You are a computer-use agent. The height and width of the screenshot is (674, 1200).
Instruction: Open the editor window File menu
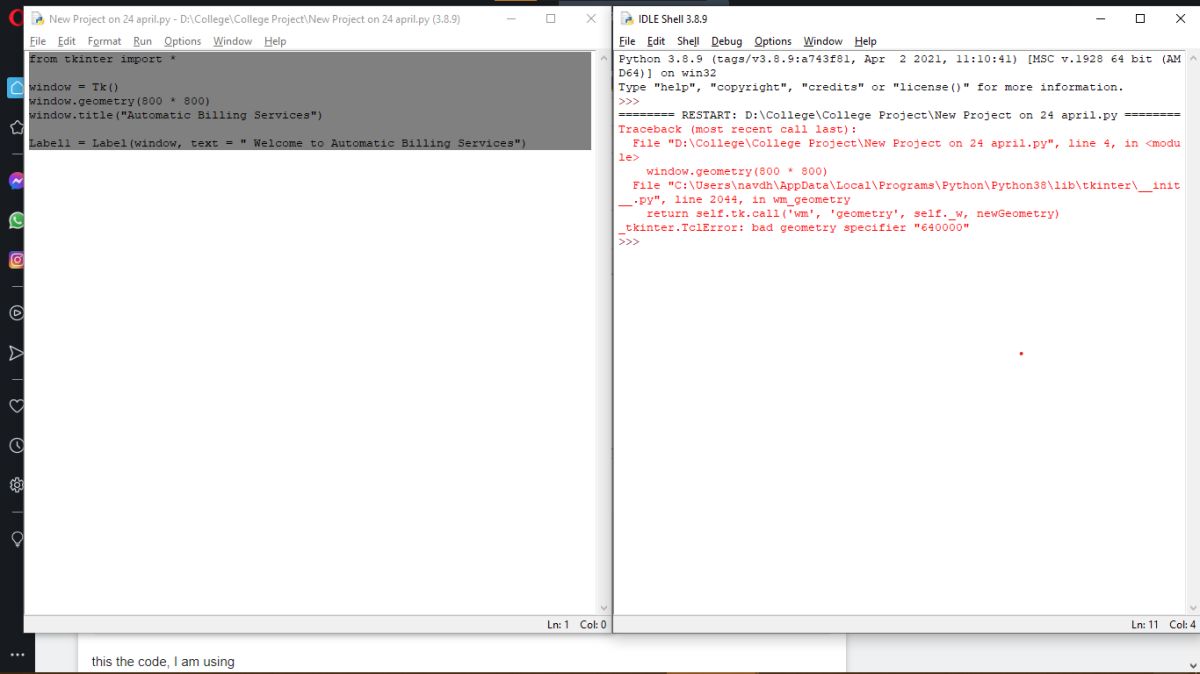(x=38, y=41)
